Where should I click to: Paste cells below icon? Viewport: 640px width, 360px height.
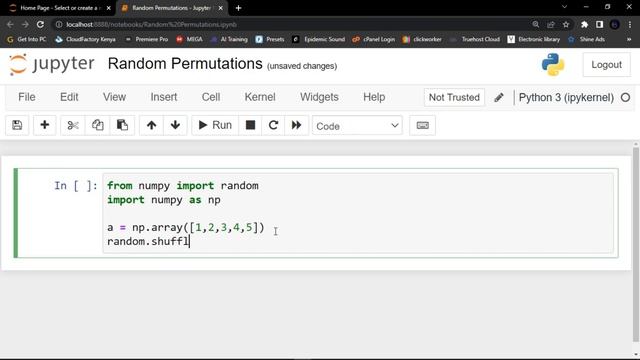click(x=122, y=125)
